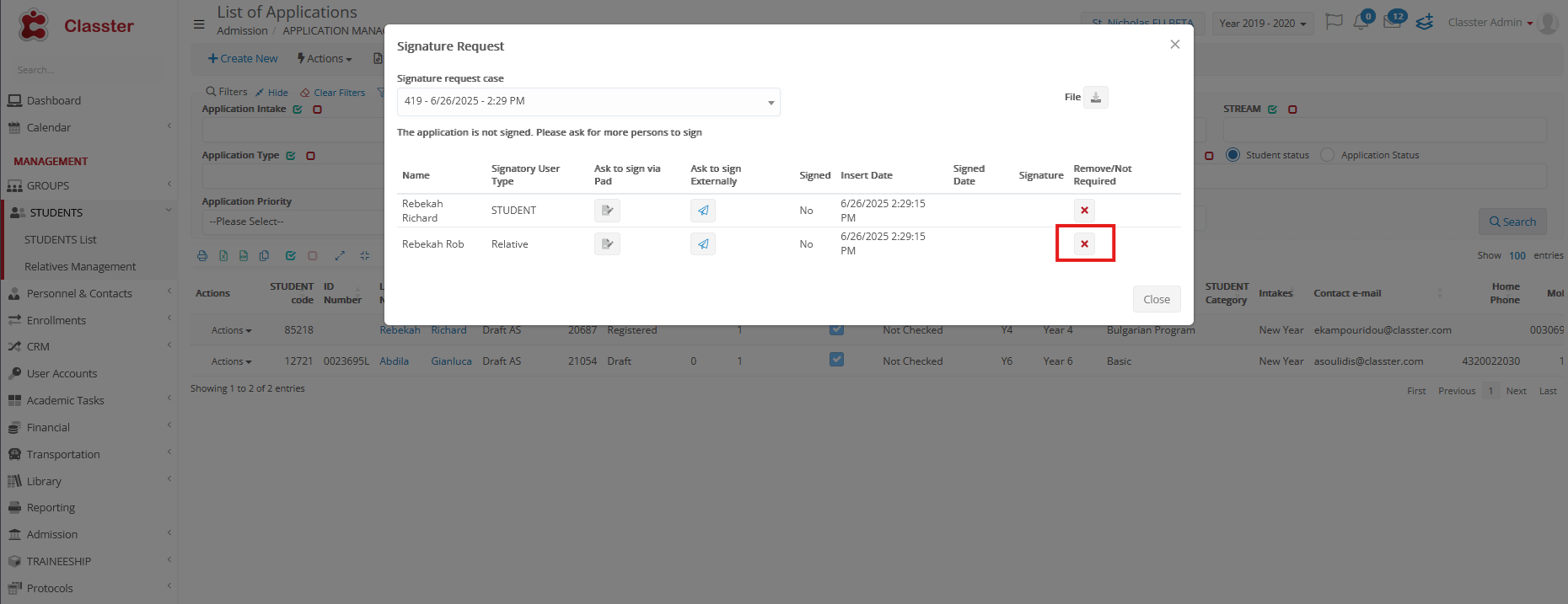
Task: Click the Search button
Action: (x=1512, y=222)
